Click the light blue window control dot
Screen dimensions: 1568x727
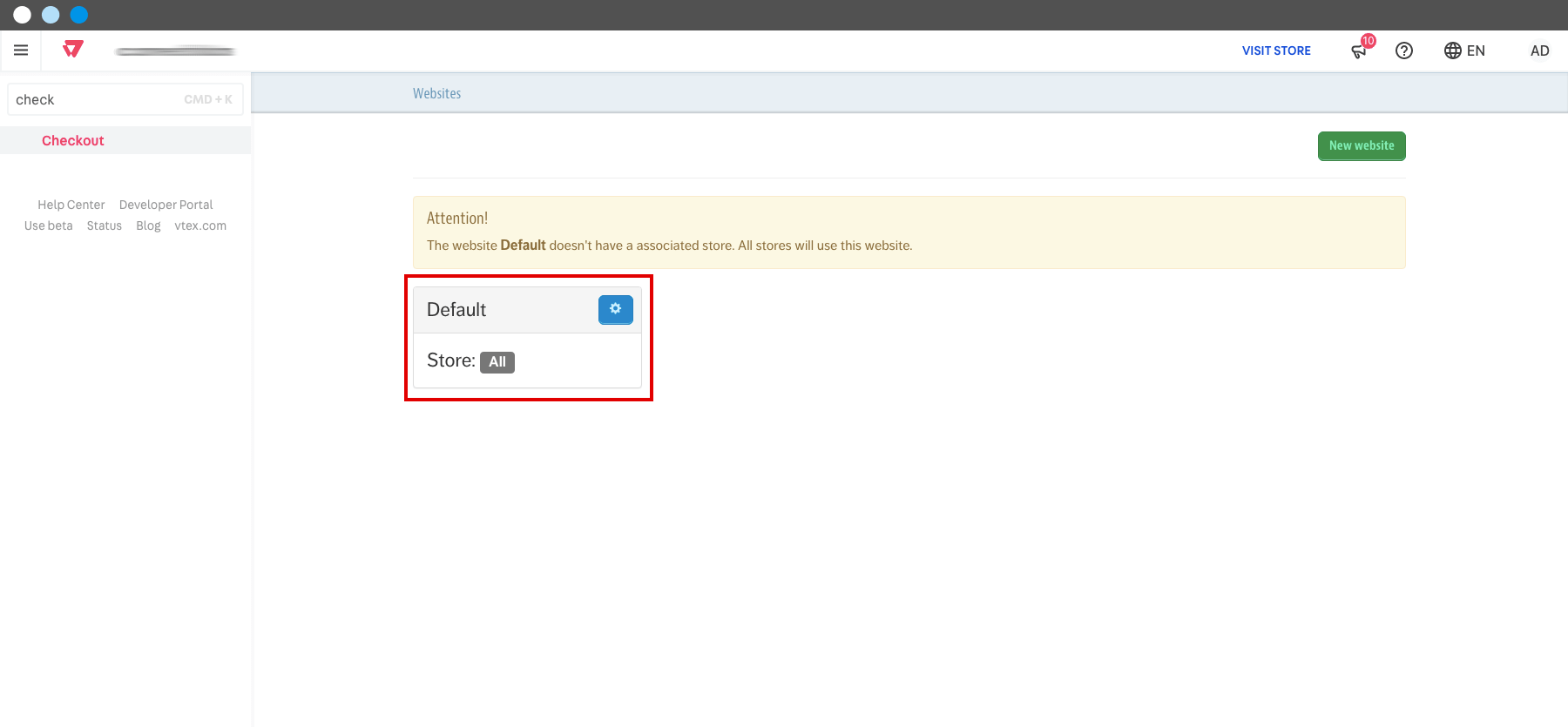pyautogui.click(x=51, y=15)
